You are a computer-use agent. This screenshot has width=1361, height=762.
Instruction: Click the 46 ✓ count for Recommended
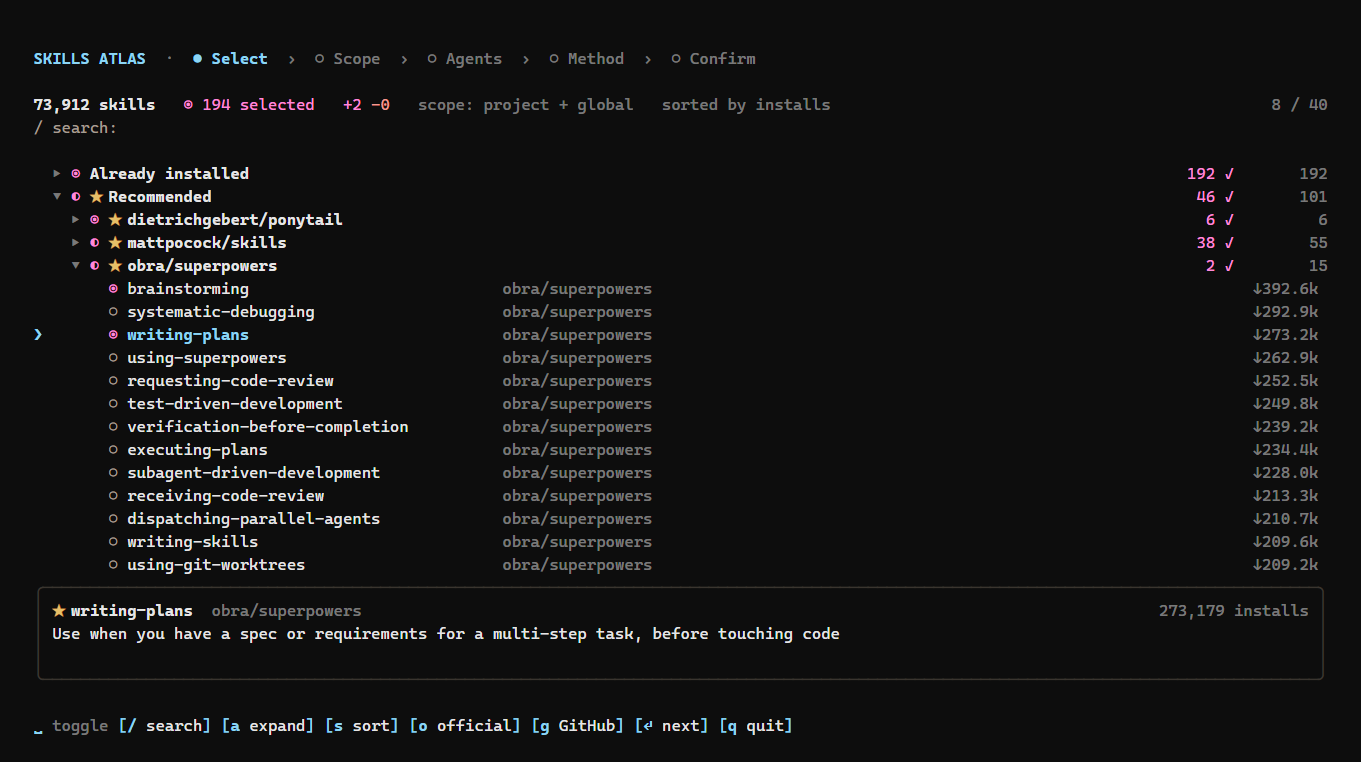1216,197
